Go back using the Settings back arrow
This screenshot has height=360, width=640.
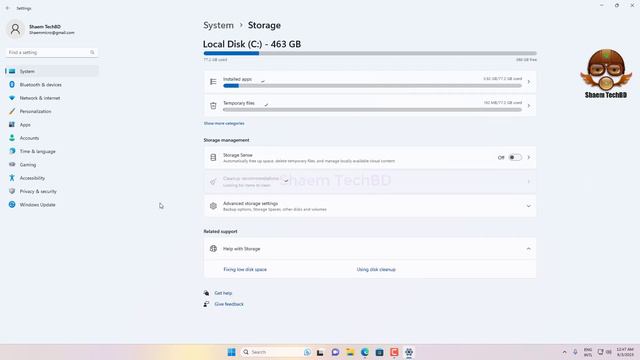7,8
